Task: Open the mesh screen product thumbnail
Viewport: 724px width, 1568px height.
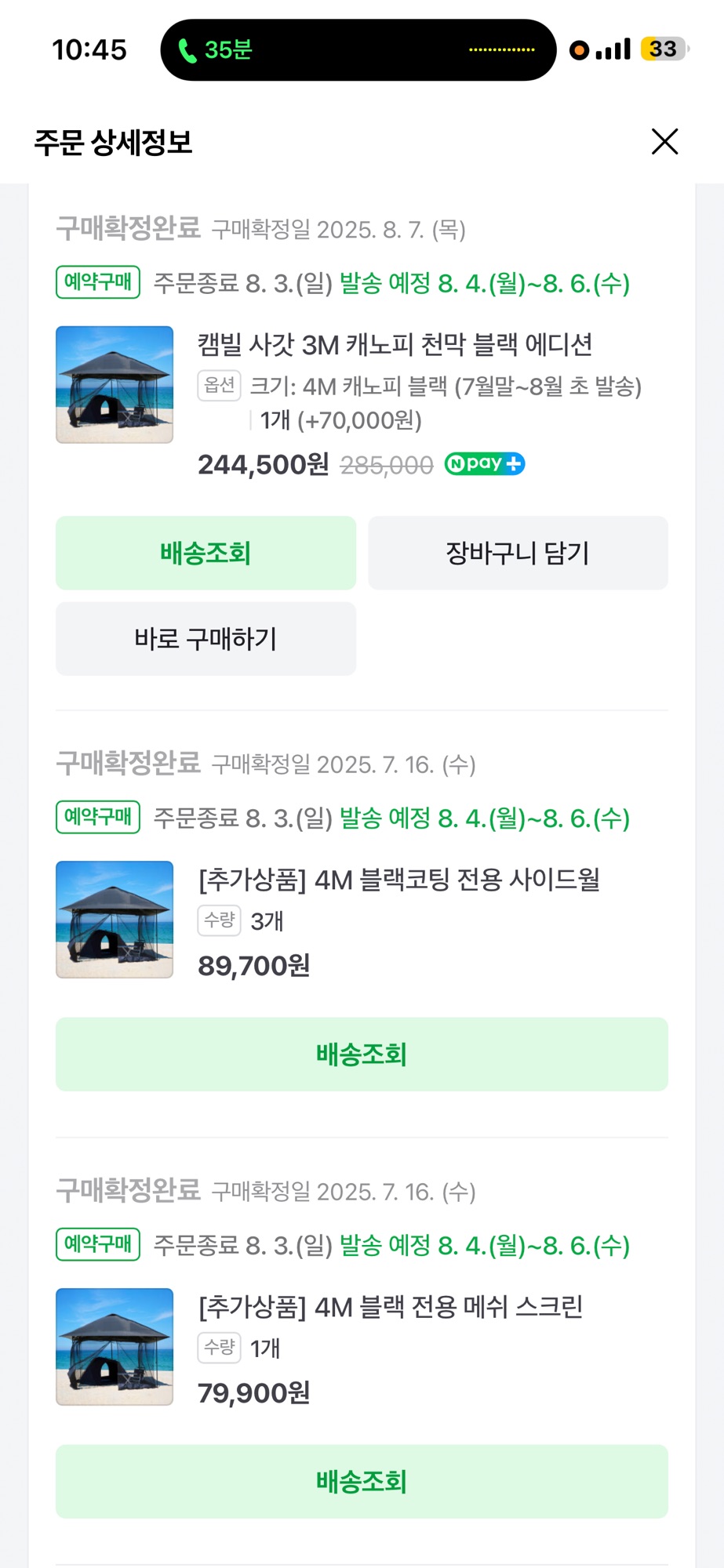Action: point(115,1347)
